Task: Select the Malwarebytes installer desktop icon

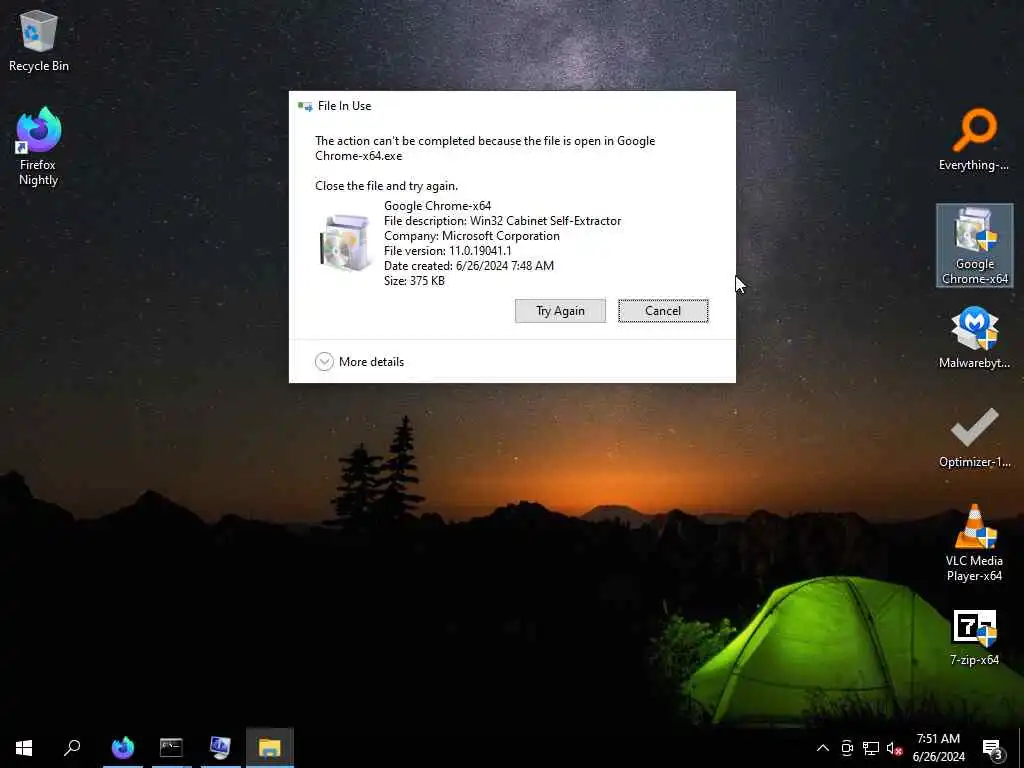Action: 974,337
